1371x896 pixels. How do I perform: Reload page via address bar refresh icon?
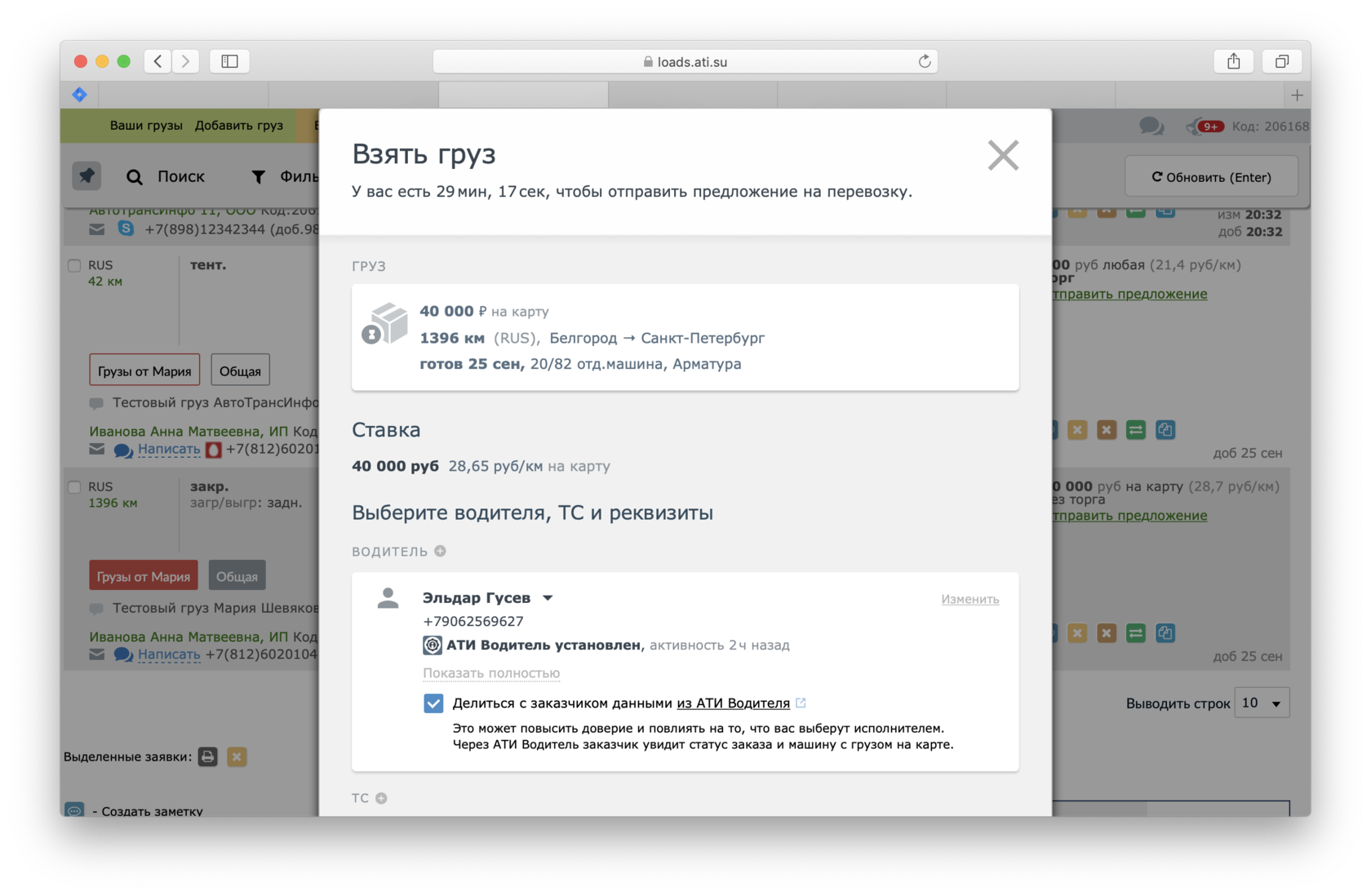click(924, 61)
